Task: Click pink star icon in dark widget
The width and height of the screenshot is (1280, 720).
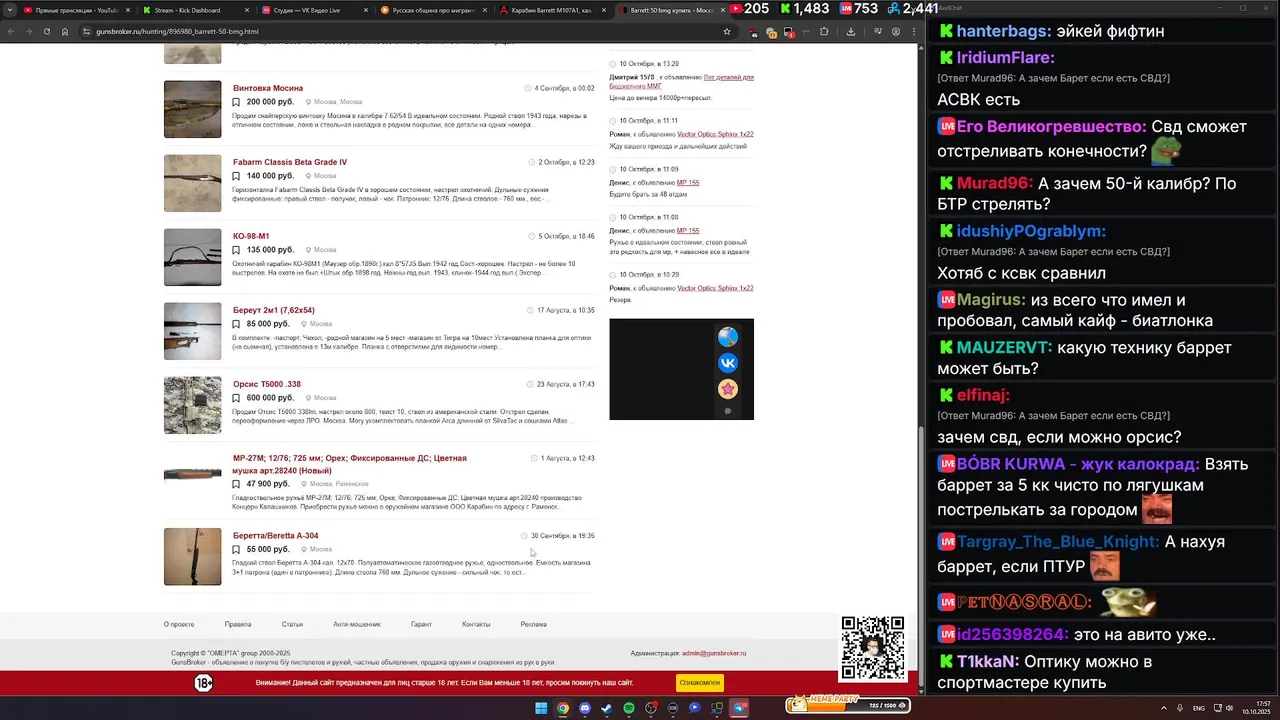Action: (728, 389)
